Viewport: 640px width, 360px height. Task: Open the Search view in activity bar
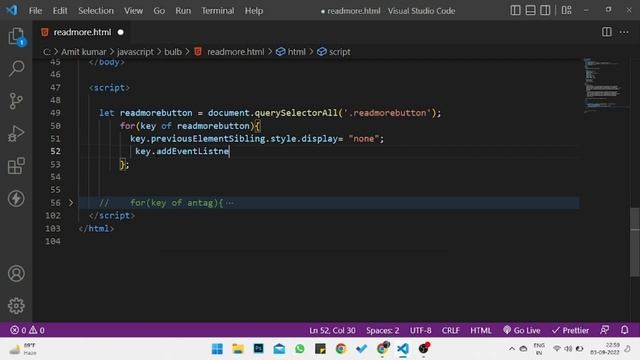16,68
